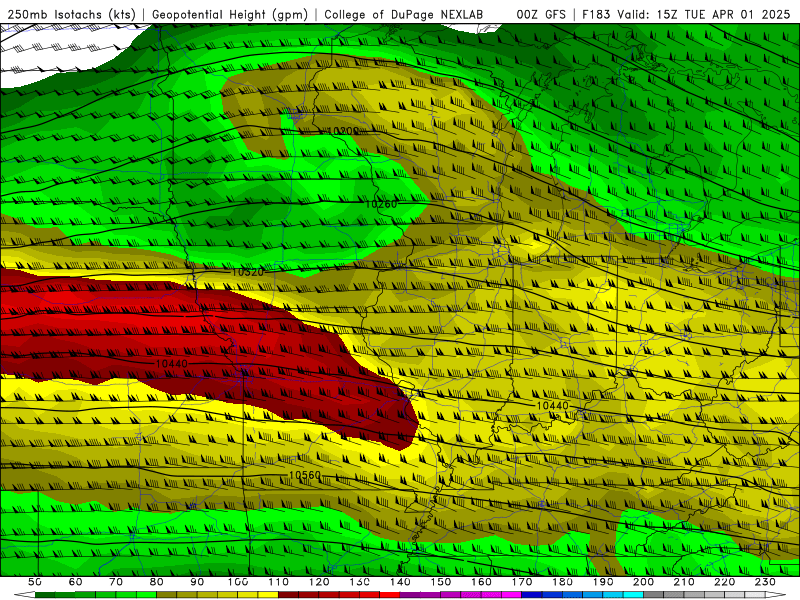This screenshot has height=600, width=800.
Task: Click the 'College of DuPage NEXLAB' text
Action: click(x=404, y=15)
